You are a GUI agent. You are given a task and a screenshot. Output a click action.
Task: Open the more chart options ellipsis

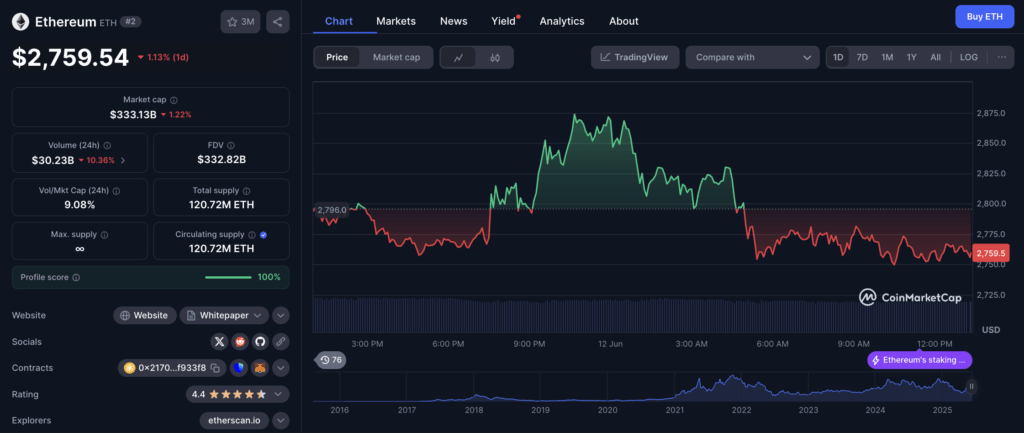1002,57
